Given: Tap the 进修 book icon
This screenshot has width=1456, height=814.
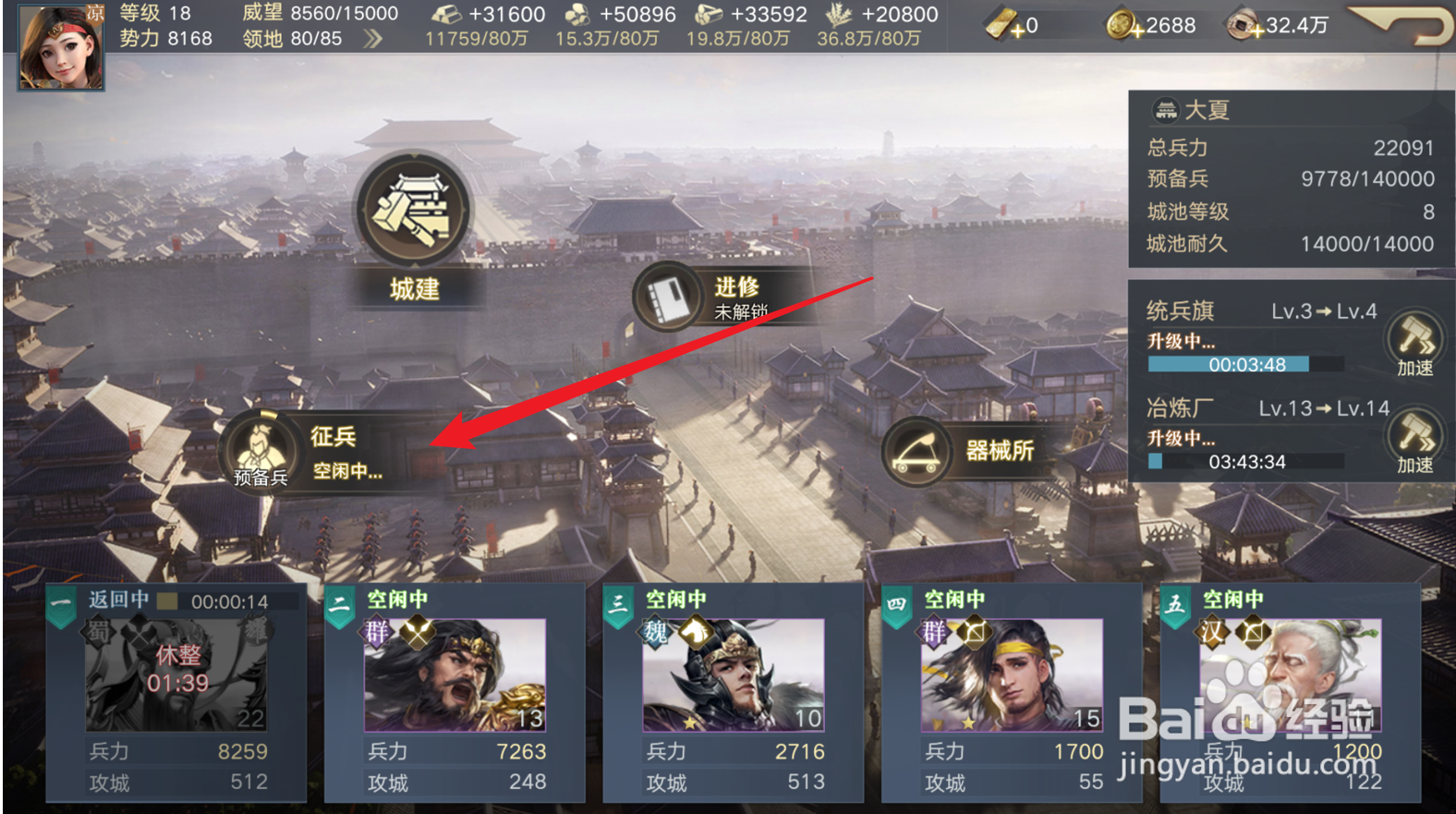Looking at the screenshot, I should [665, 297].
